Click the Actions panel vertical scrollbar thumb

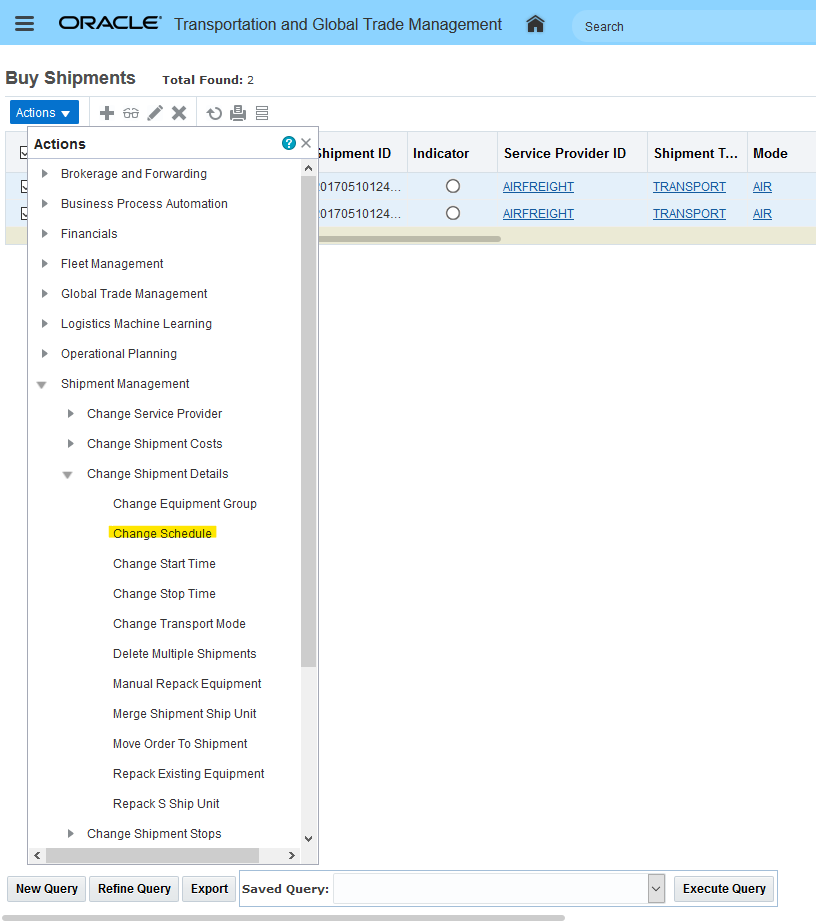point(309,421)
